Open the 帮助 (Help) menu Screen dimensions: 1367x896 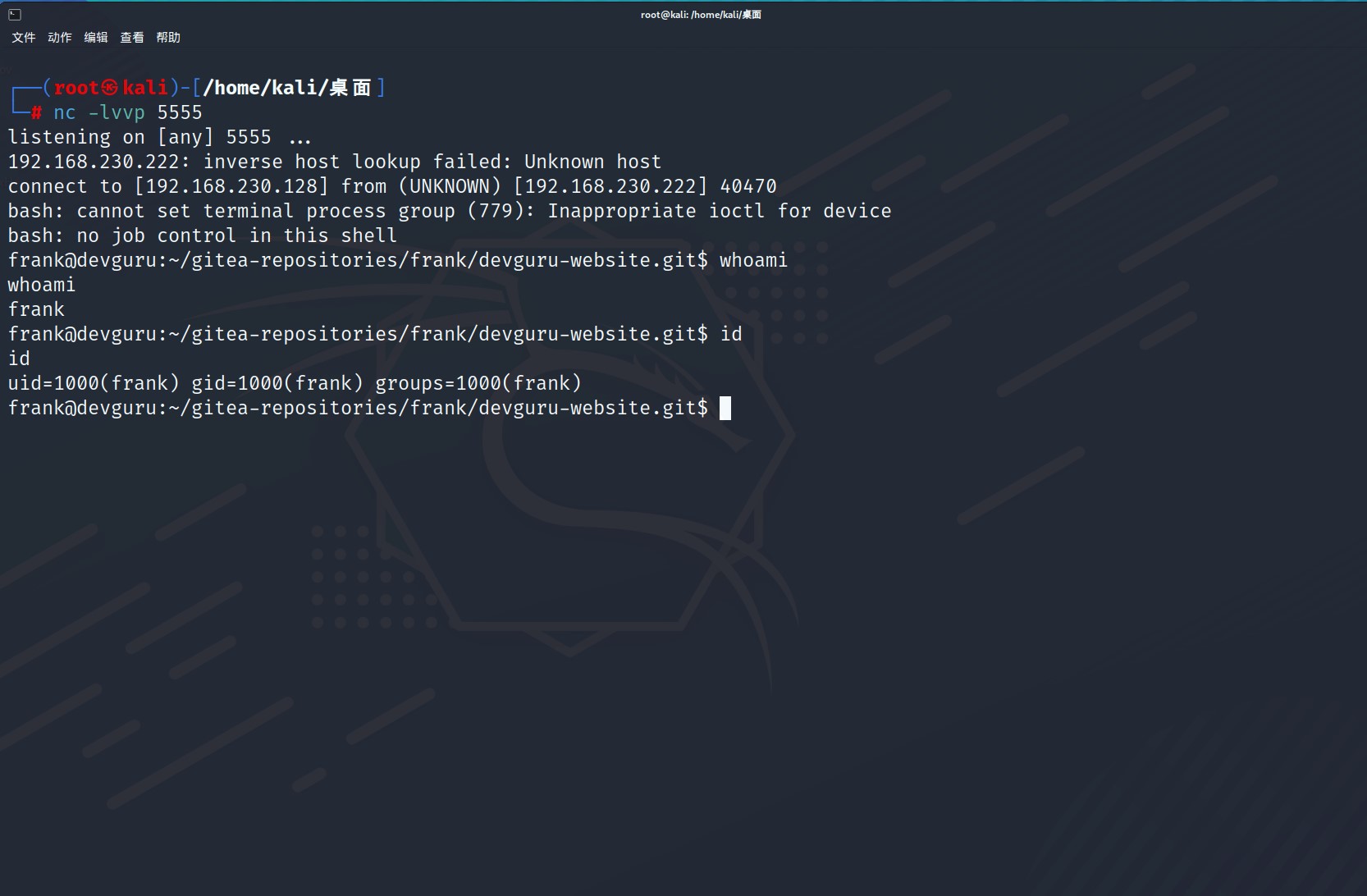[x=168, y=38]
